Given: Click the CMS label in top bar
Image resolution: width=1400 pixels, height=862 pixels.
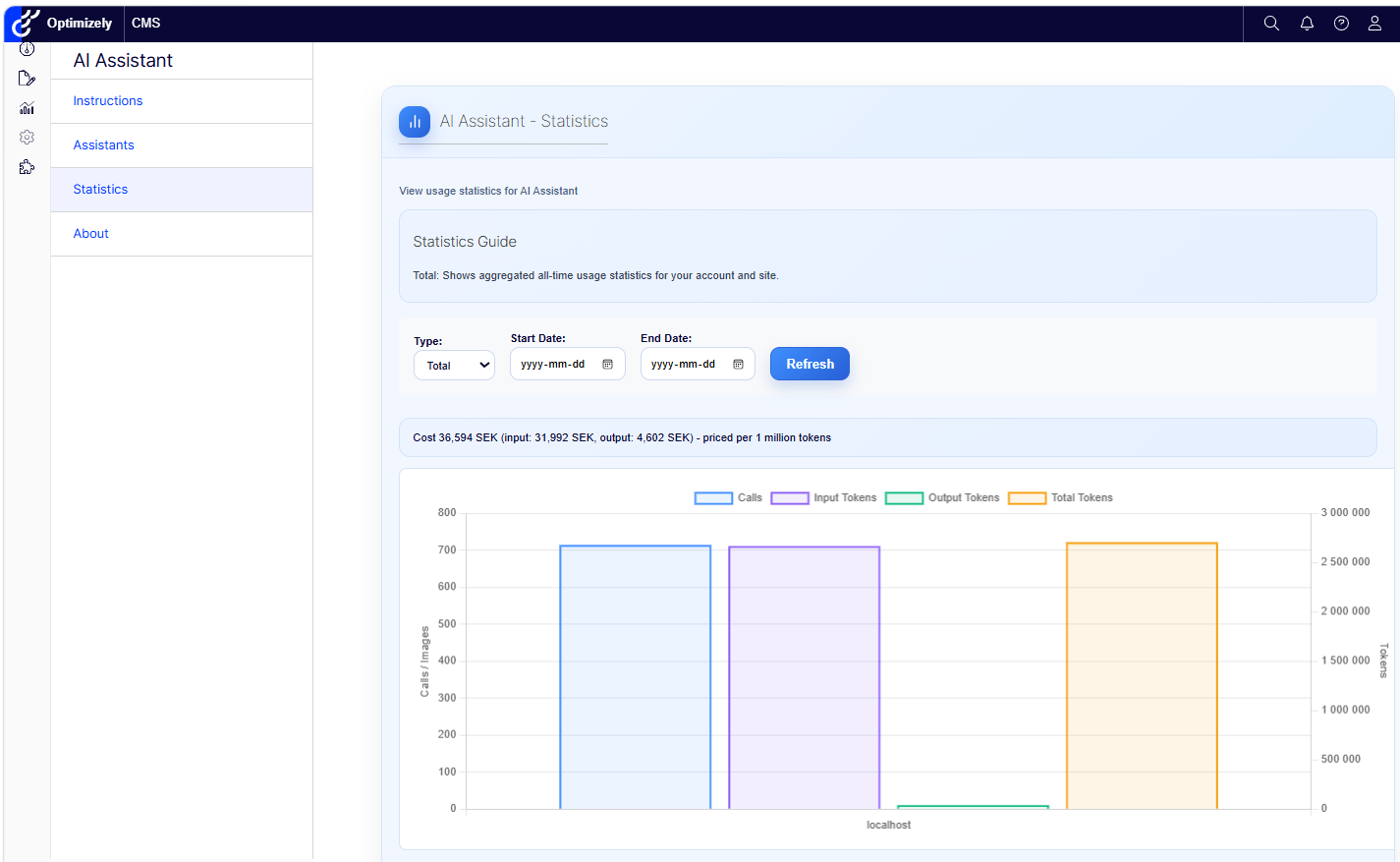Looking at the screenshot, I should click(145, 23).
